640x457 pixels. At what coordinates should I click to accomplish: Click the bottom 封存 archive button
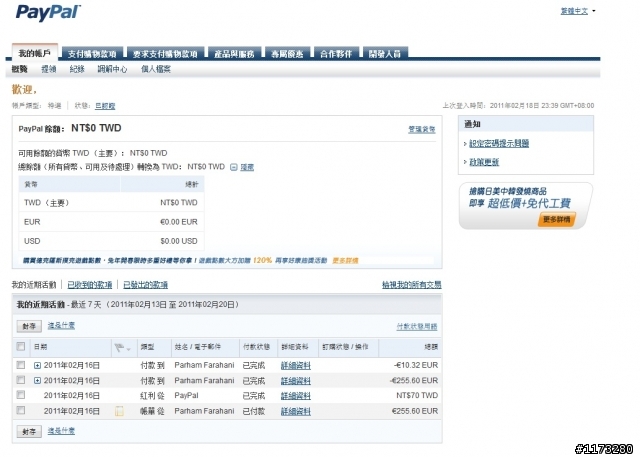tap(29, 432)
